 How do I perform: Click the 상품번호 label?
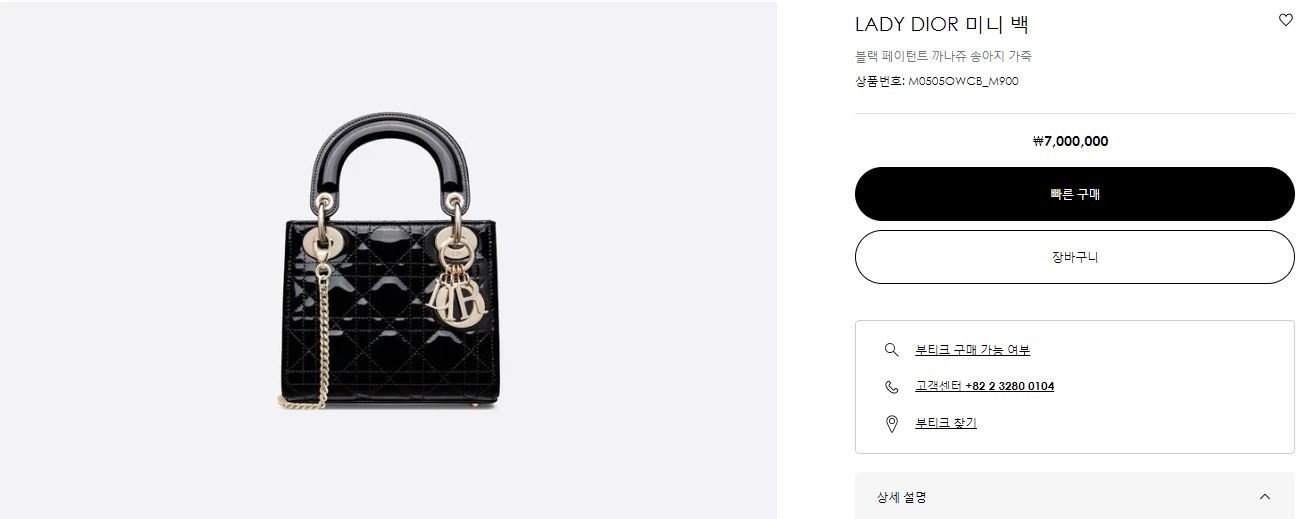click(x=880, y=81)
